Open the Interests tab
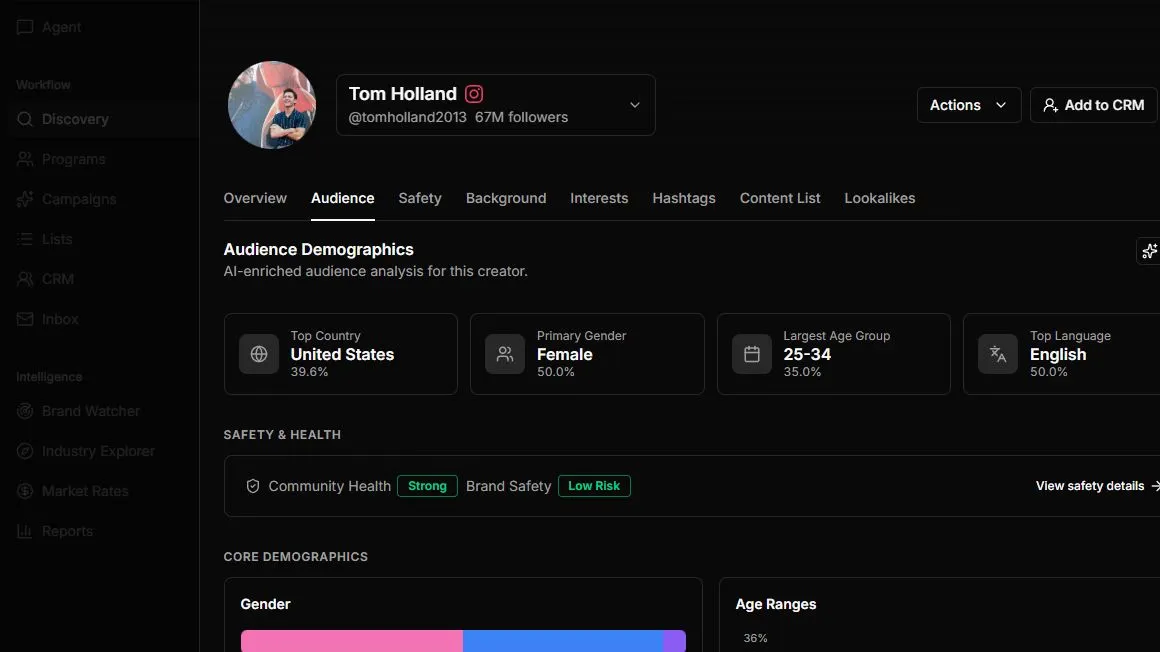The height and width of the screenshot is (652, 1160). tap(599, 198)
